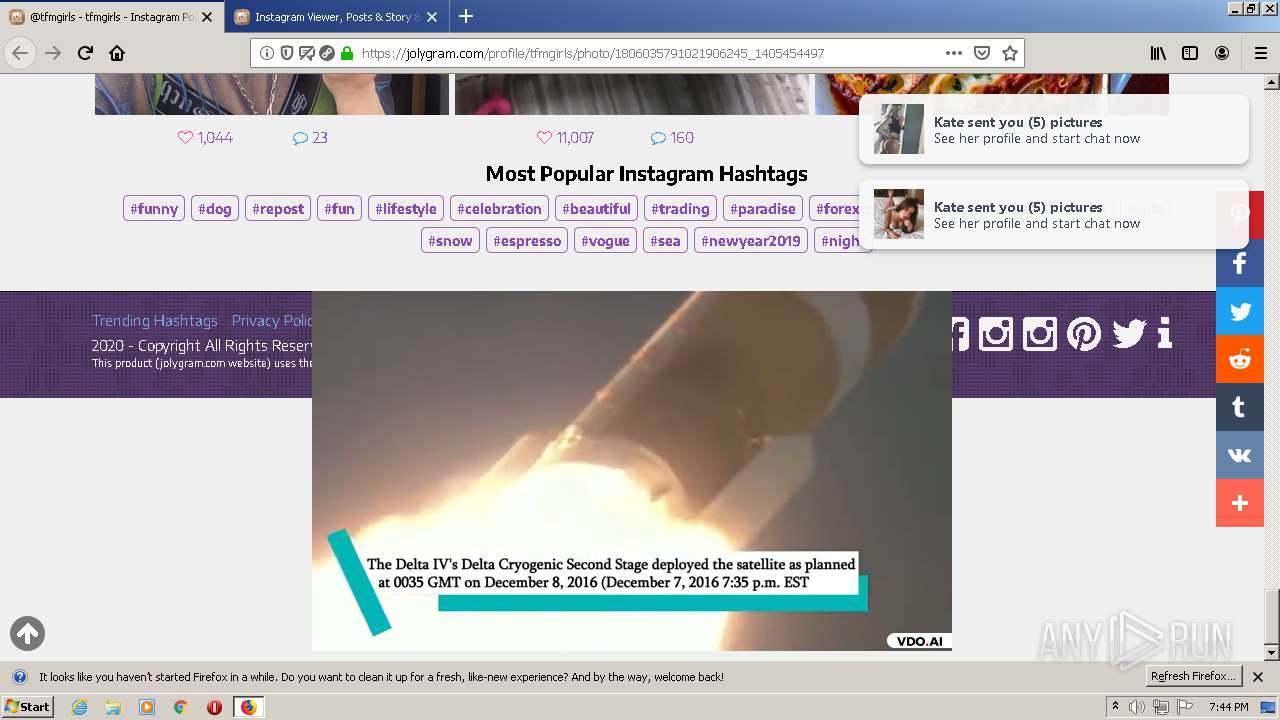This screenshot has height=720, width=1280.
Task: Click the 11,007 likes count
Action: pos(565,138)
